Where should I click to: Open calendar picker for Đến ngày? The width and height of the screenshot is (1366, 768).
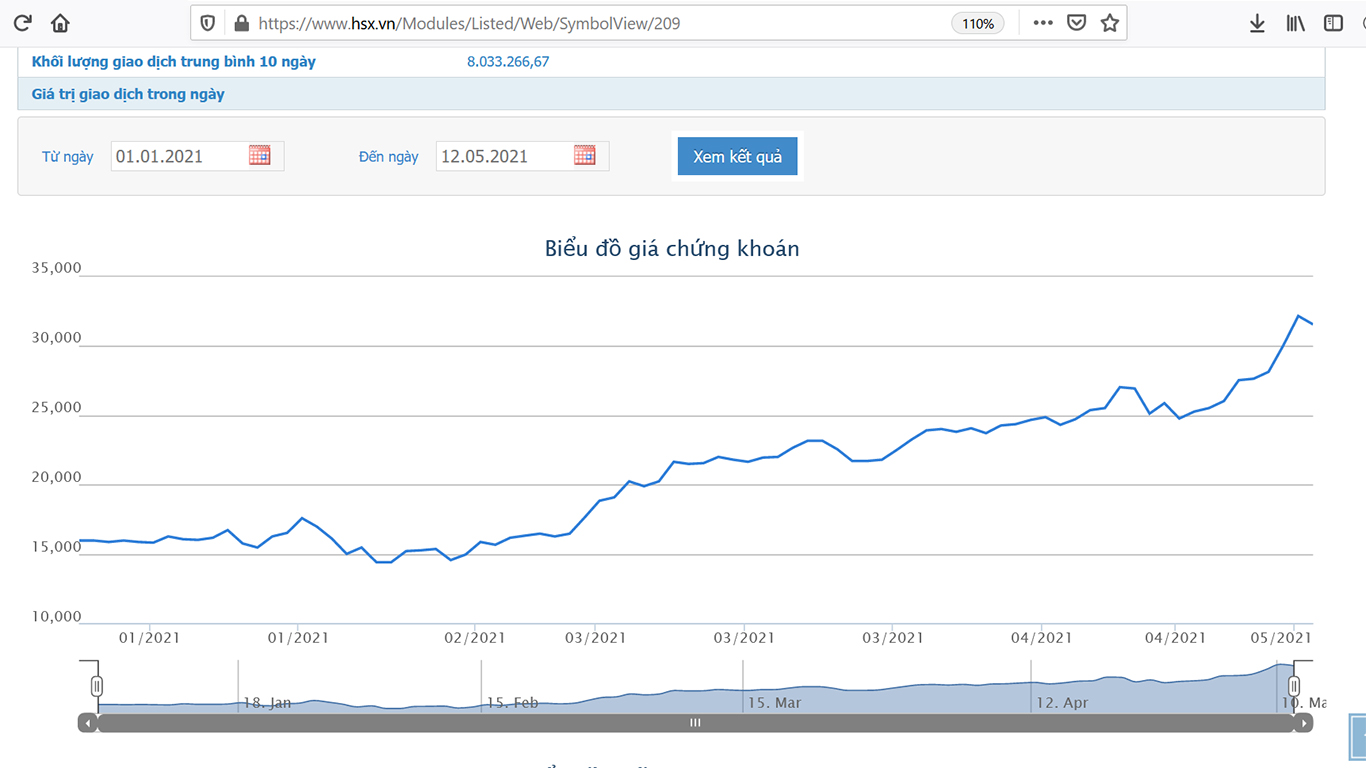coord(585,155)
